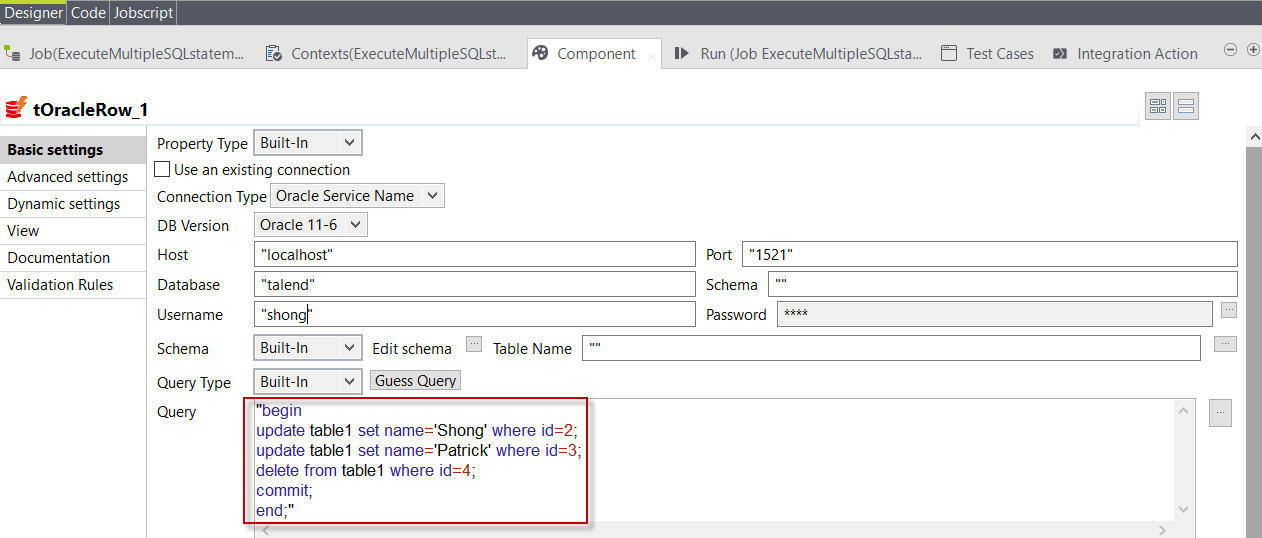Minimize the Component view panel
The width and height of the screenshot is (1262, 538).
tap(1231, 50)
